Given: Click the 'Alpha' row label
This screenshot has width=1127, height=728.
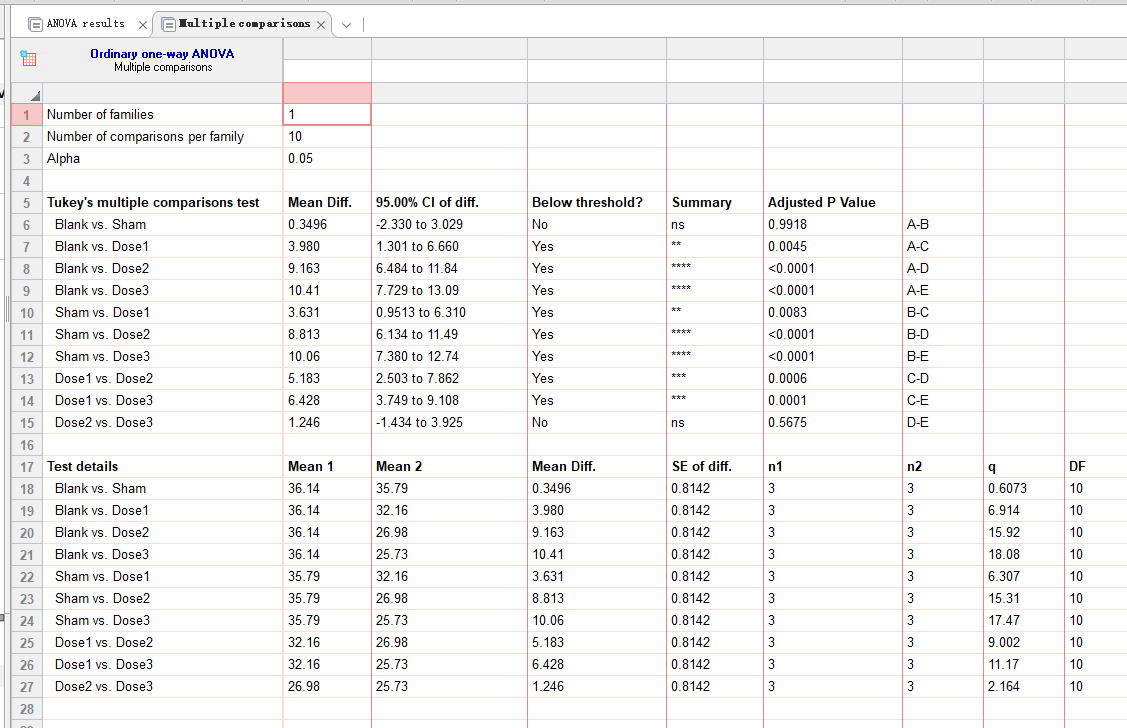Looking at the screenshot, I should point(63,159).
